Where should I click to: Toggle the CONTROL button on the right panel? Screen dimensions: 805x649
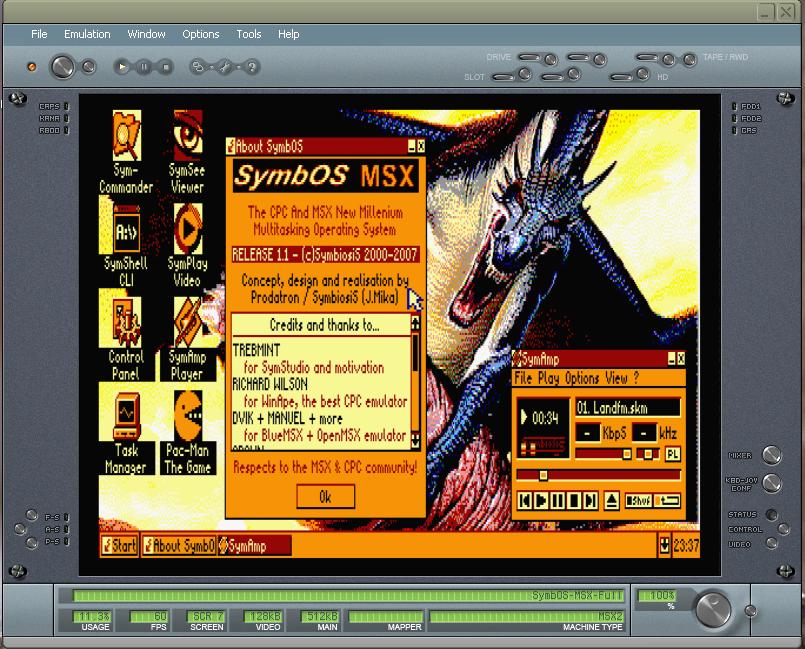[783, 529]
